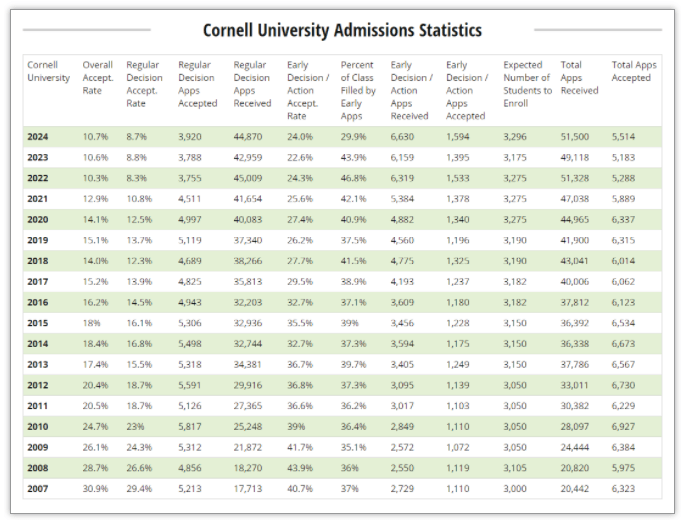This screenshot has width=682, height=520.
Task: Select the 51,500 total apps cell
Action: (574, 137)
